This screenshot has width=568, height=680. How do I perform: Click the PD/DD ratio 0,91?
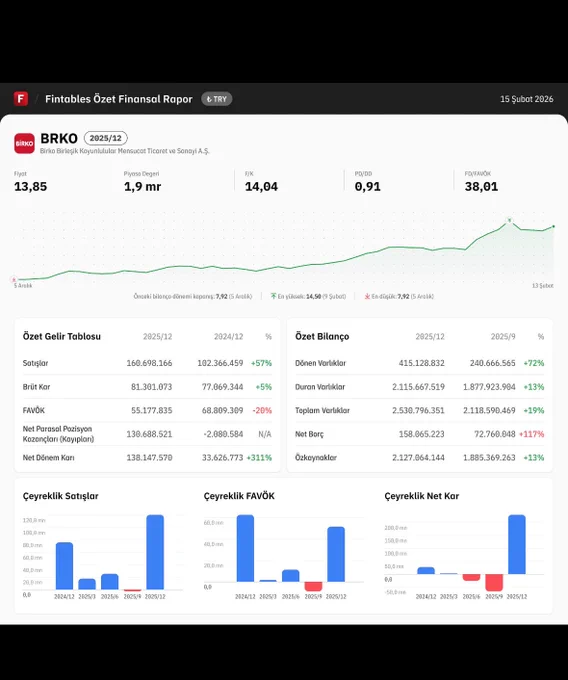[x=367, y=187]
